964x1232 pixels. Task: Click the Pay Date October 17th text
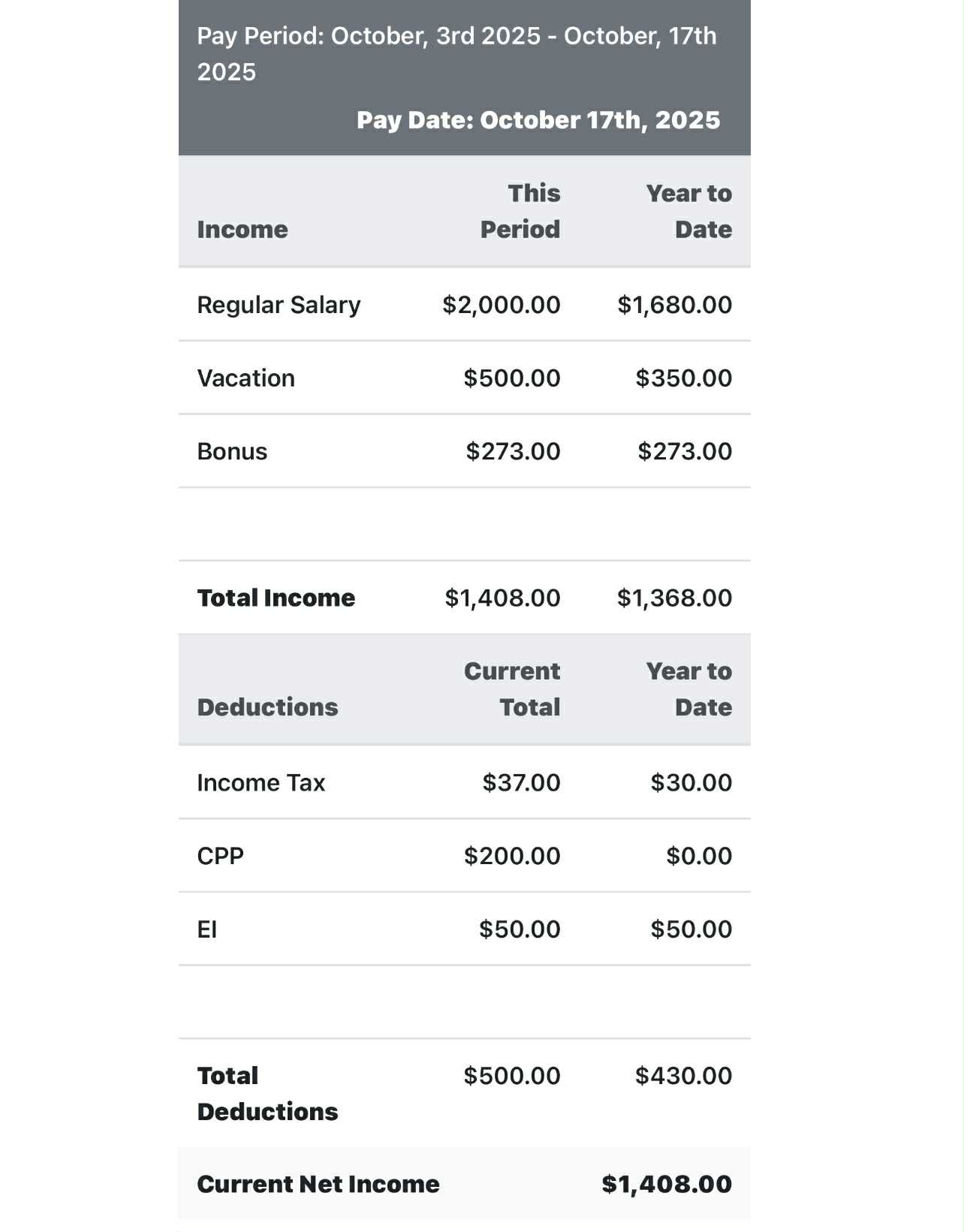coord(538,120)
